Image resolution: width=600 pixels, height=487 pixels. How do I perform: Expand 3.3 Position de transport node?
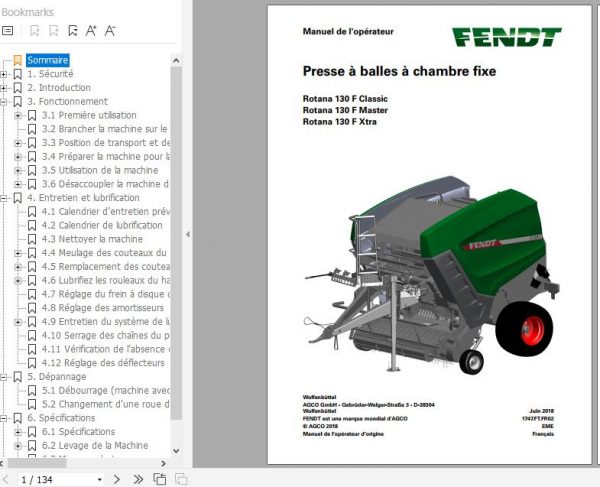pos(18,143)
